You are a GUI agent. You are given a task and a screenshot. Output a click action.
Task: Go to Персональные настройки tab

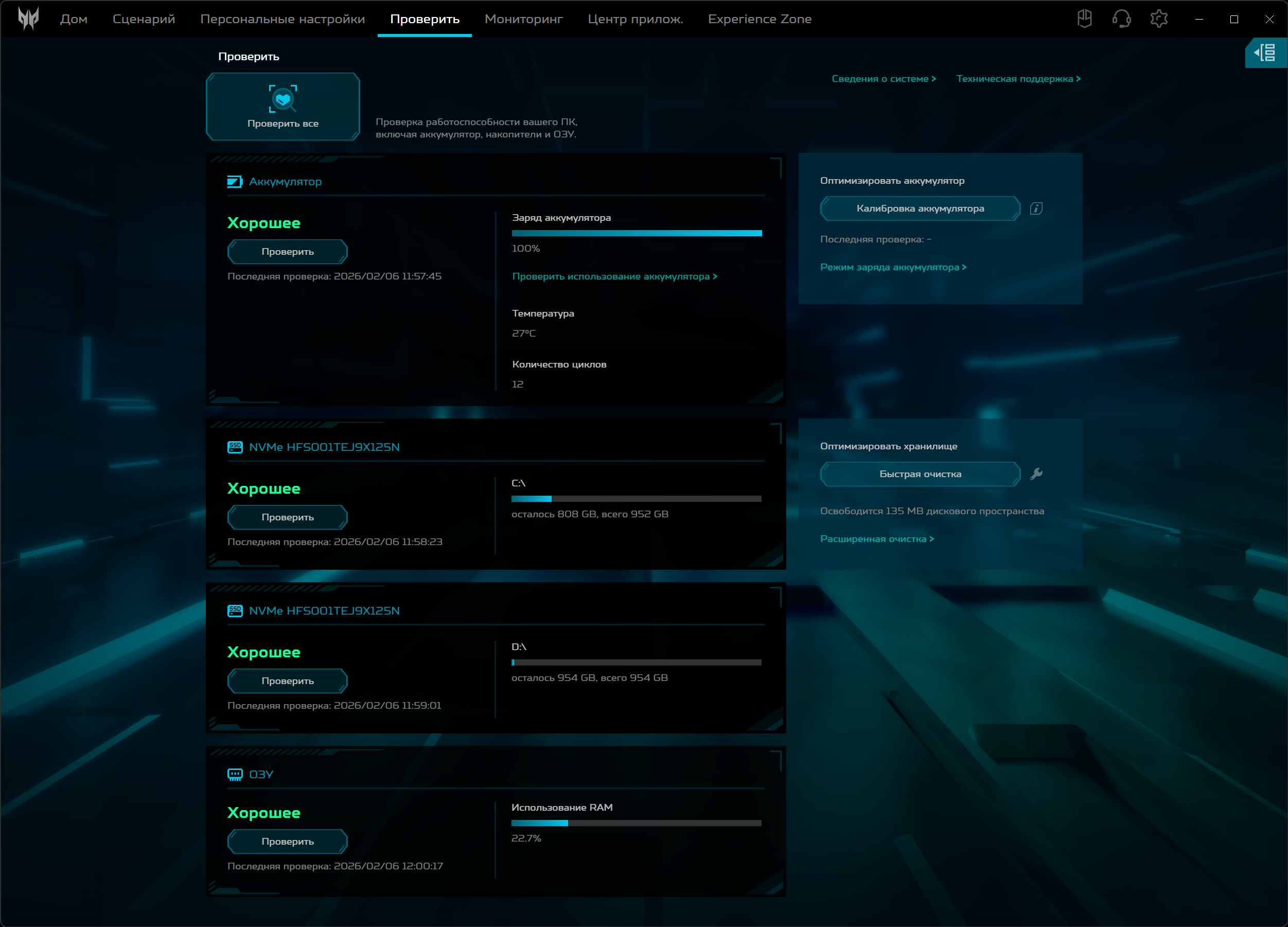click(282, 19)
